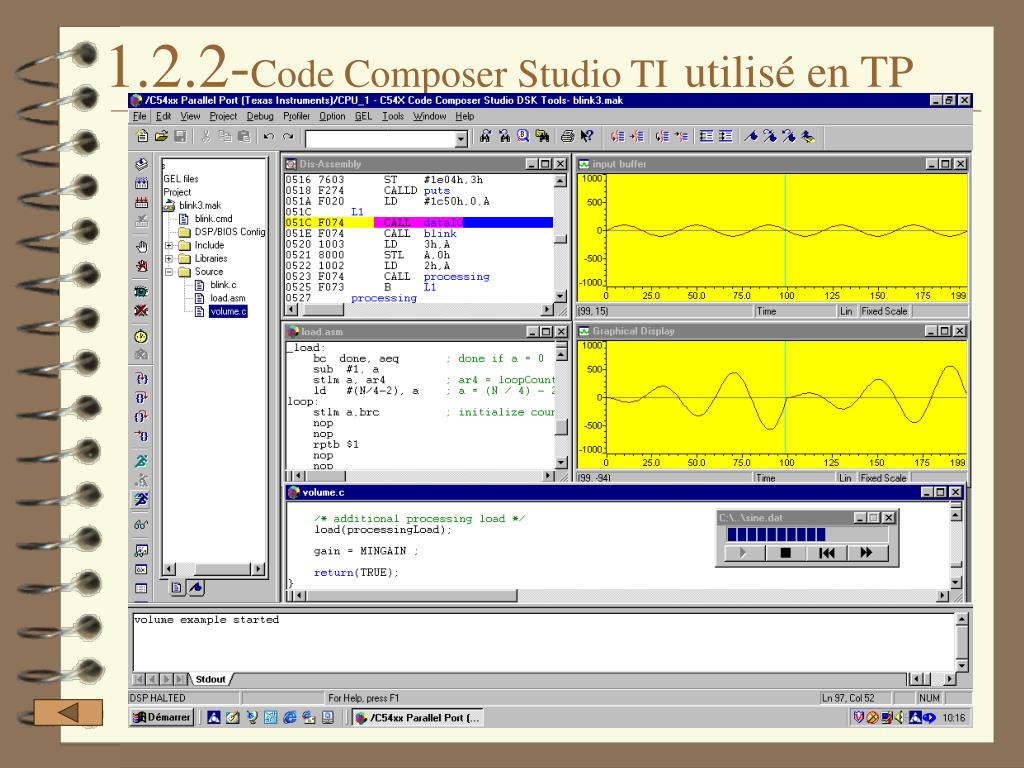
Task: Select the DSP/BIOS Config folder
Action: point(230,232)
